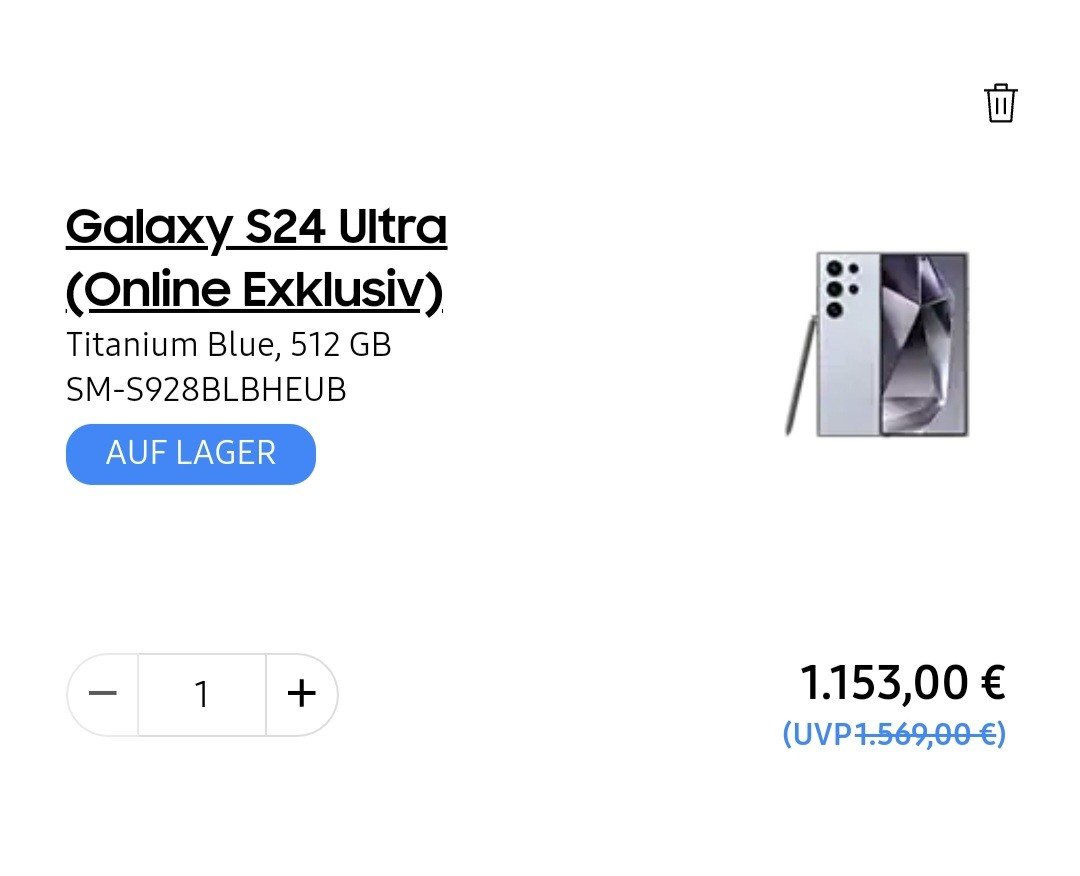Viewport: 1080px width, 876px height.
Task: Select the Titanium Blue color text
Action: (170, 345)
